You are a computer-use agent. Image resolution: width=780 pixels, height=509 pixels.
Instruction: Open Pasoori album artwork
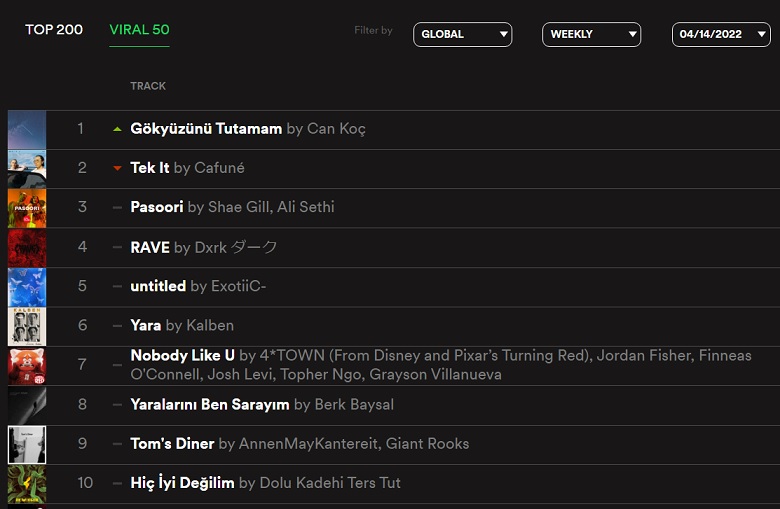tap(27, 208)
